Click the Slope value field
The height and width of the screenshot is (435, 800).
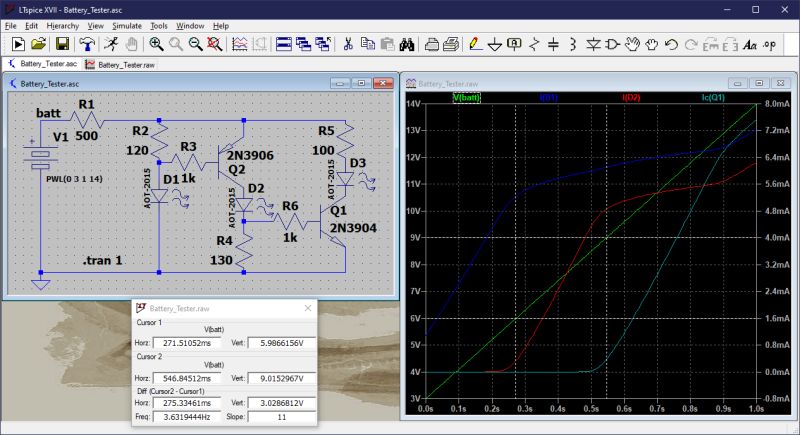282,417
